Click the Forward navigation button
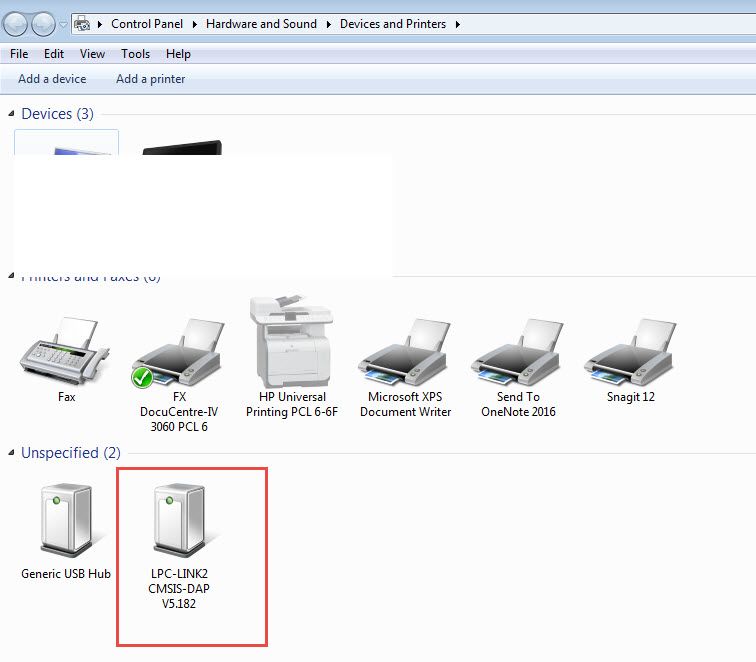Viewport: 756px width, 662px height. coord(43,24)
